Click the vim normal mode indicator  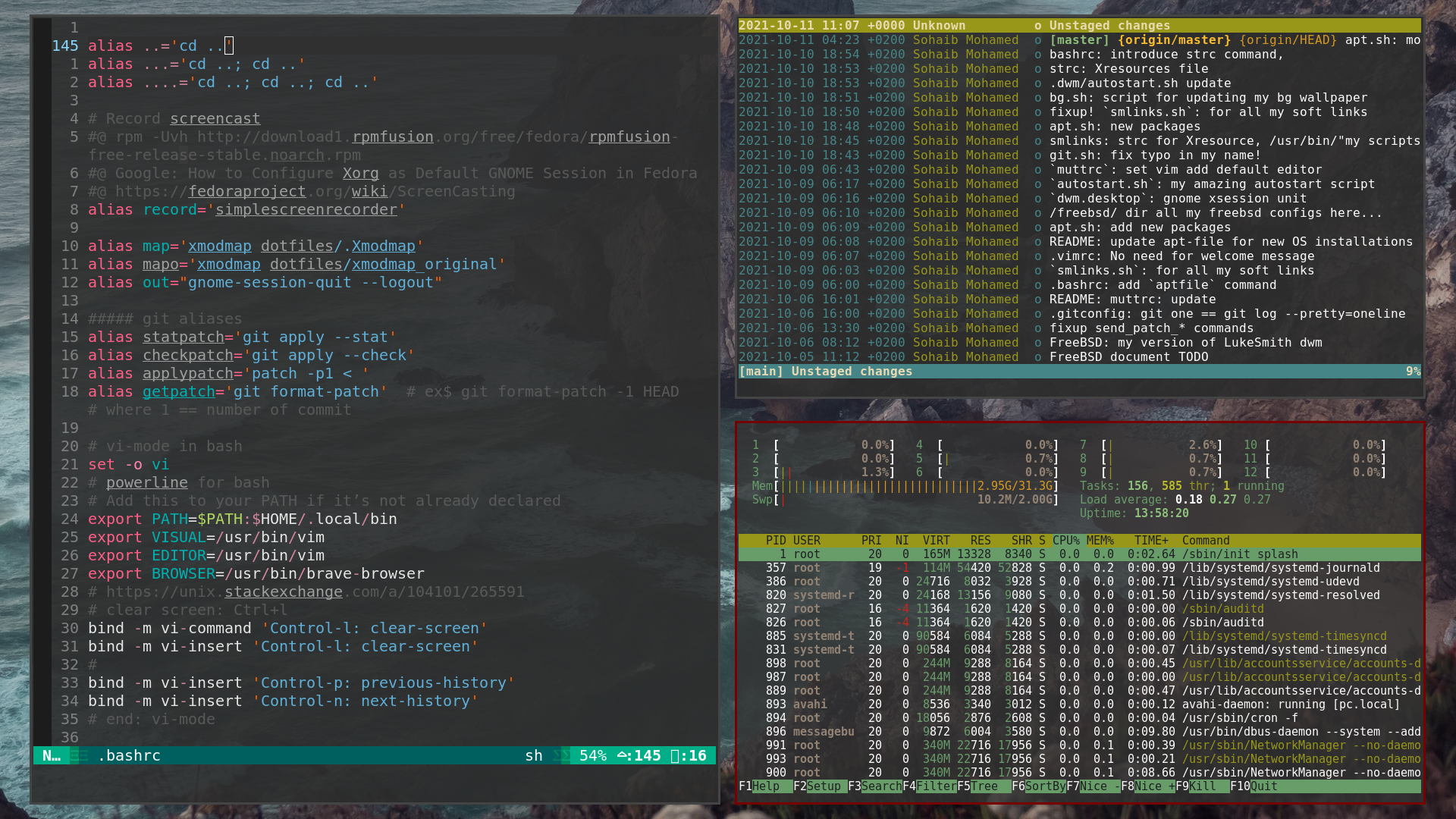pos(51,755)
